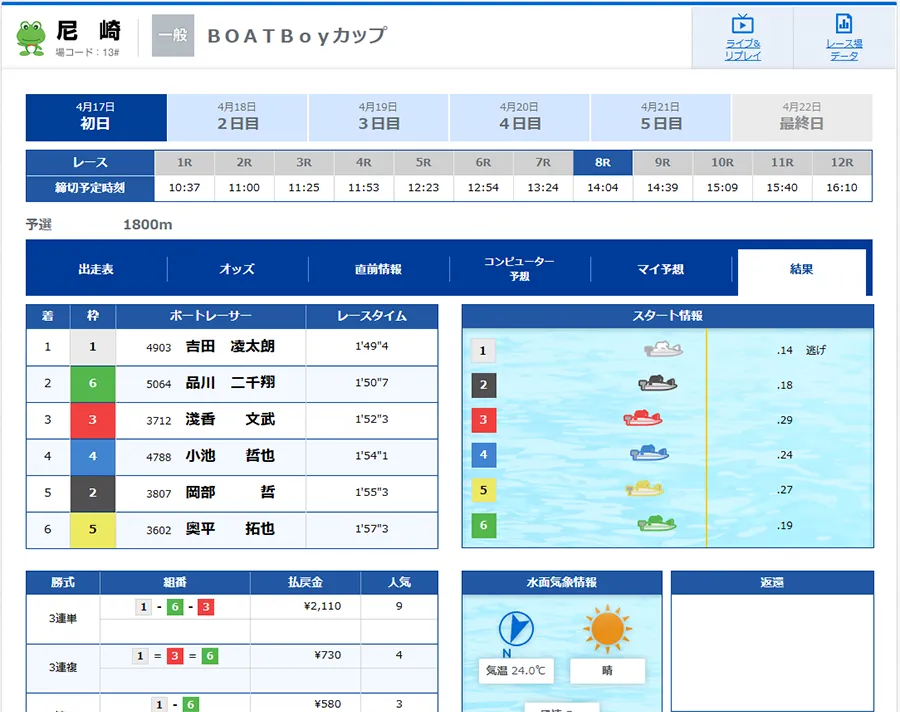This screenshot has width=900, height=712.
Task: Click the yellow boat 5 start icon
Action: pos(645,488)
